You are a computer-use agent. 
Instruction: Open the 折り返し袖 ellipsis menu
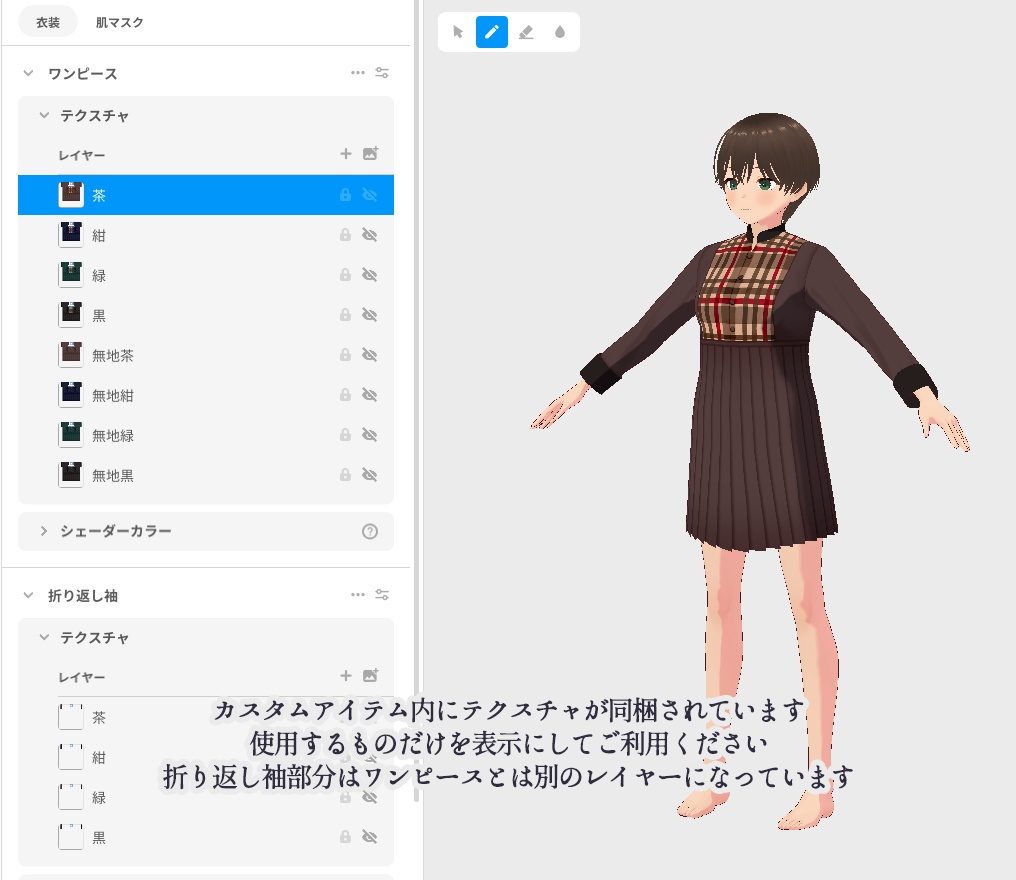click(x=358, y=594)
